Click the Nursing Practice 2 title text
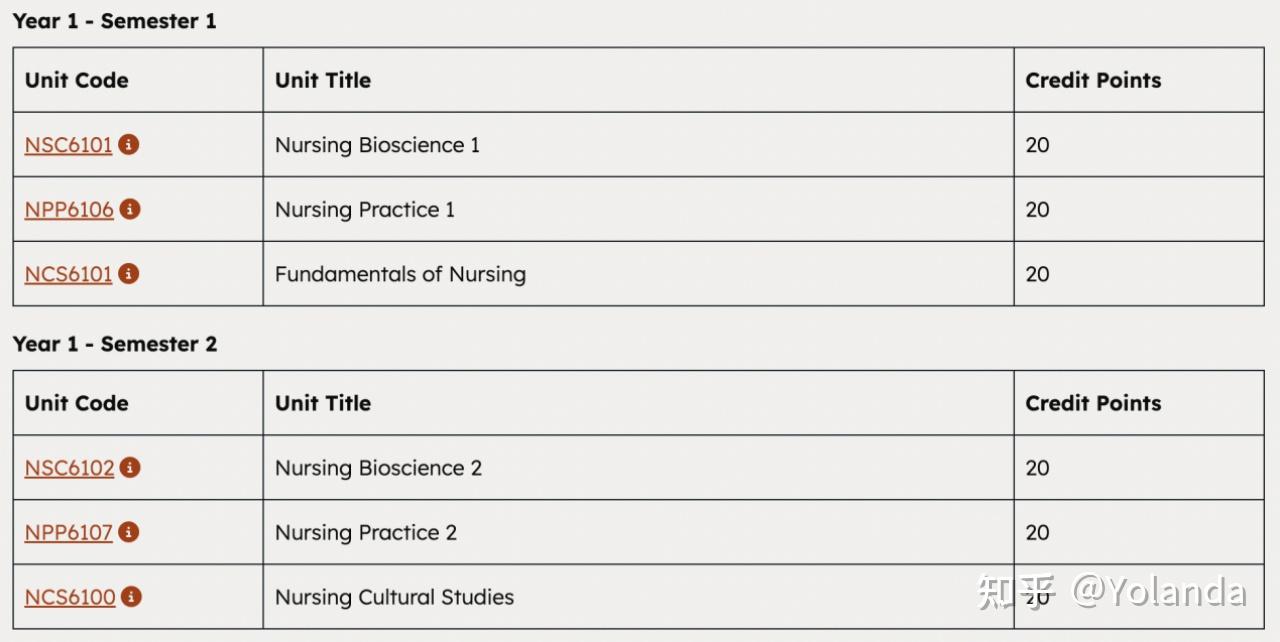1280x642 pixels. point(366,533)
